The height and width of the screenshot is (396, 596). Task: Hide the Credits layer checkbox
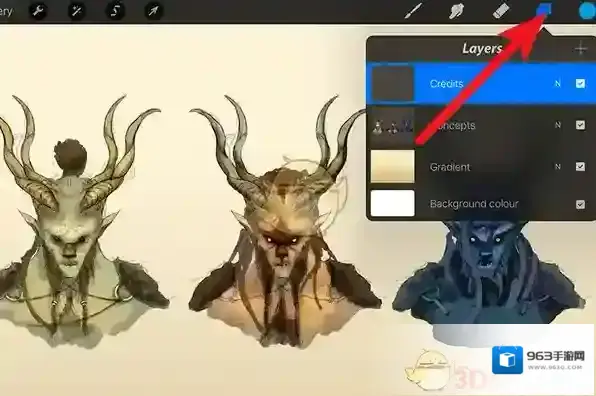(580, 83)
